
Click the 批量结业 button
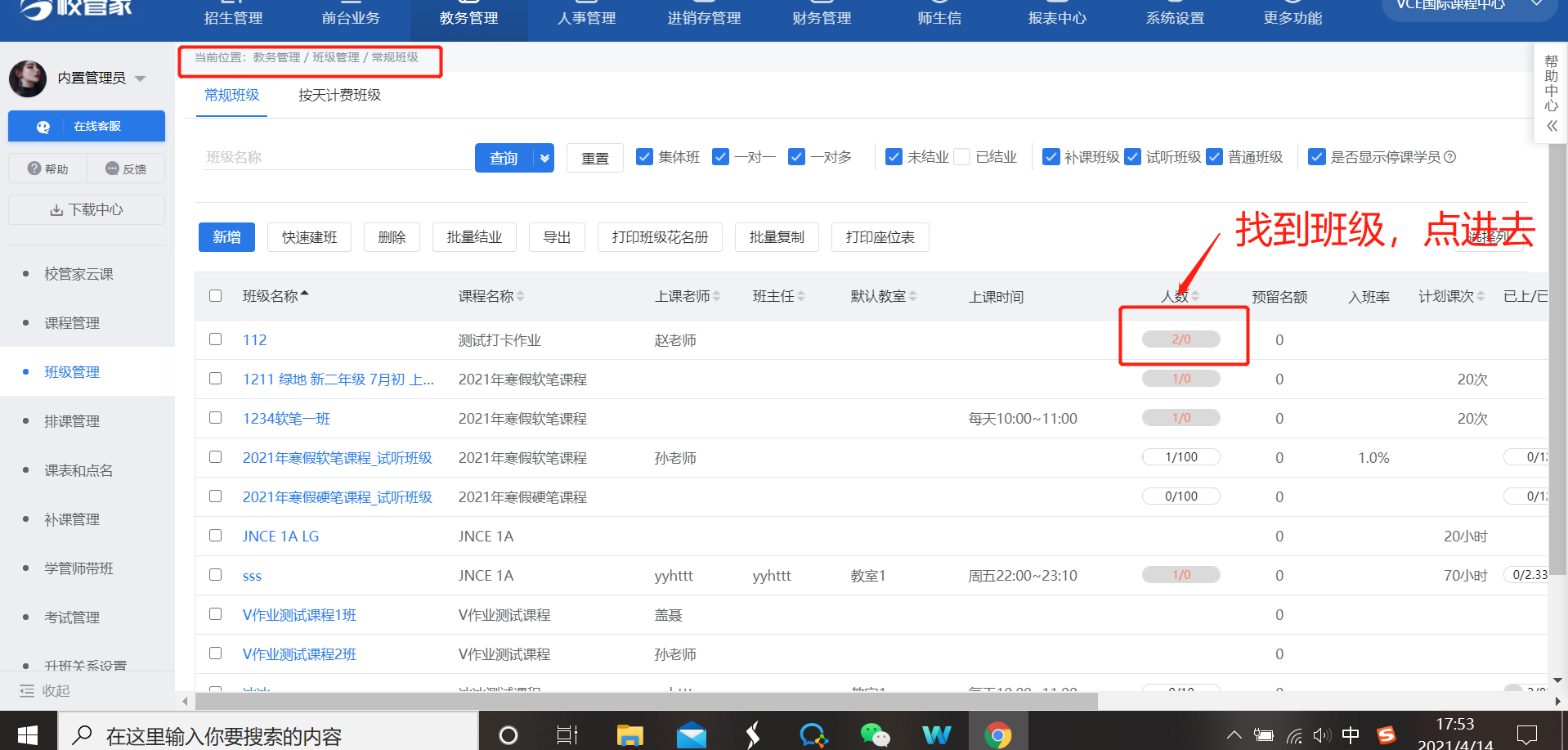474,237
